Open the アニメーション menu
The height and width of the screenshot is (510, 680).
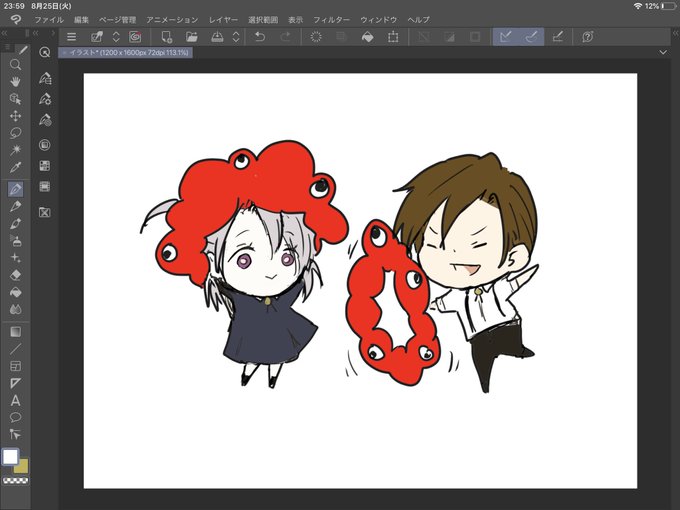172,20
